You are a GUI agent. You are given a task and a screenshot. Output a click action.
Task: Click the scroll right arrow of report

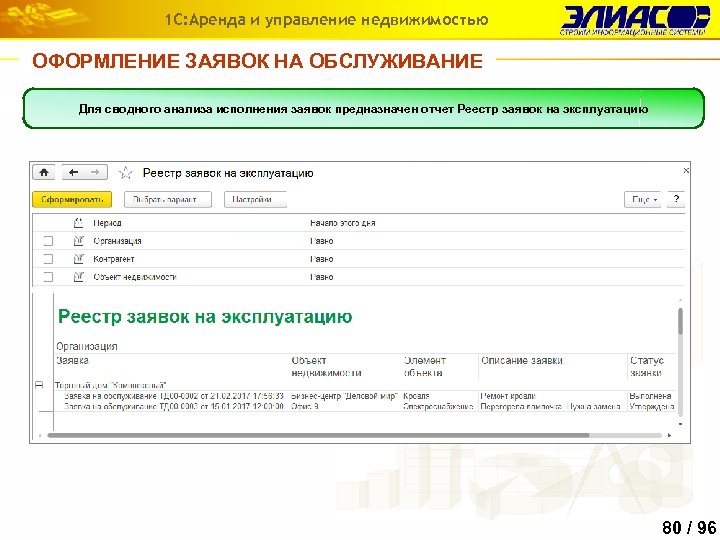[x=669, y=435]
